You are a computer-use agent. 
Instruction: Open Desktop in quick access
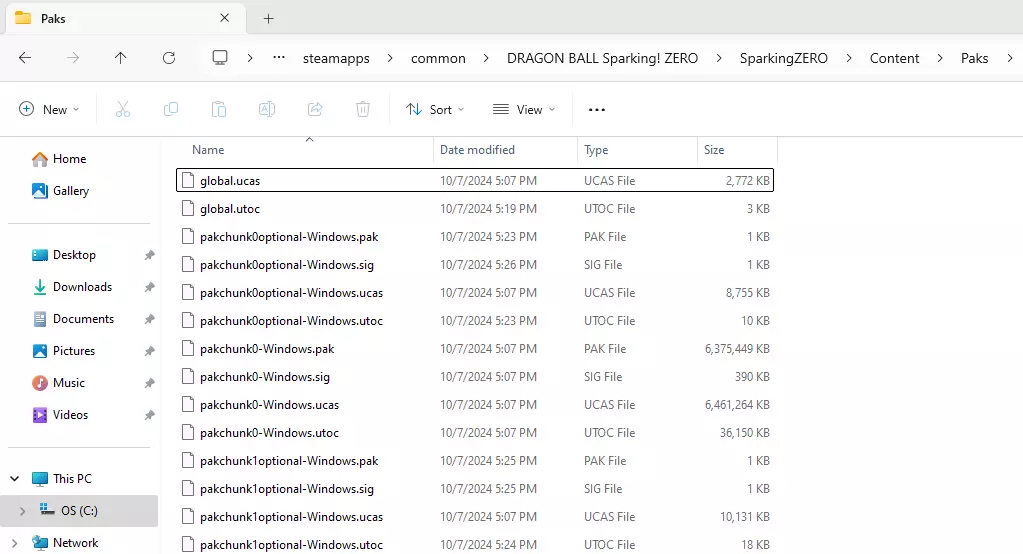click(64, 254)
